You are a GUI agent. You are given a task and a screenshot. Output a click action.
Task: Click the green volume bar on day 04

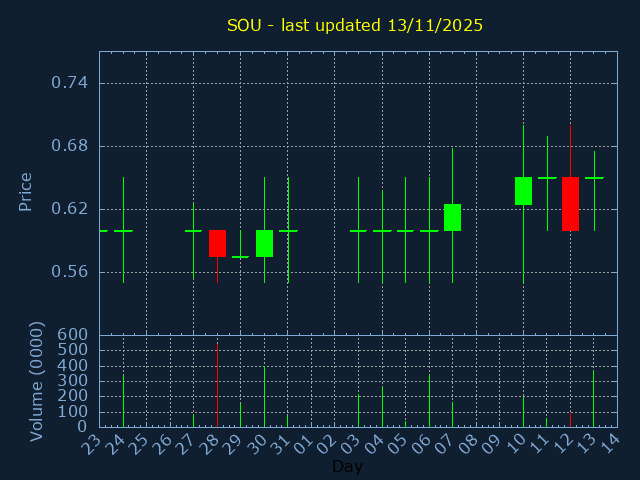tap(382, 407)
